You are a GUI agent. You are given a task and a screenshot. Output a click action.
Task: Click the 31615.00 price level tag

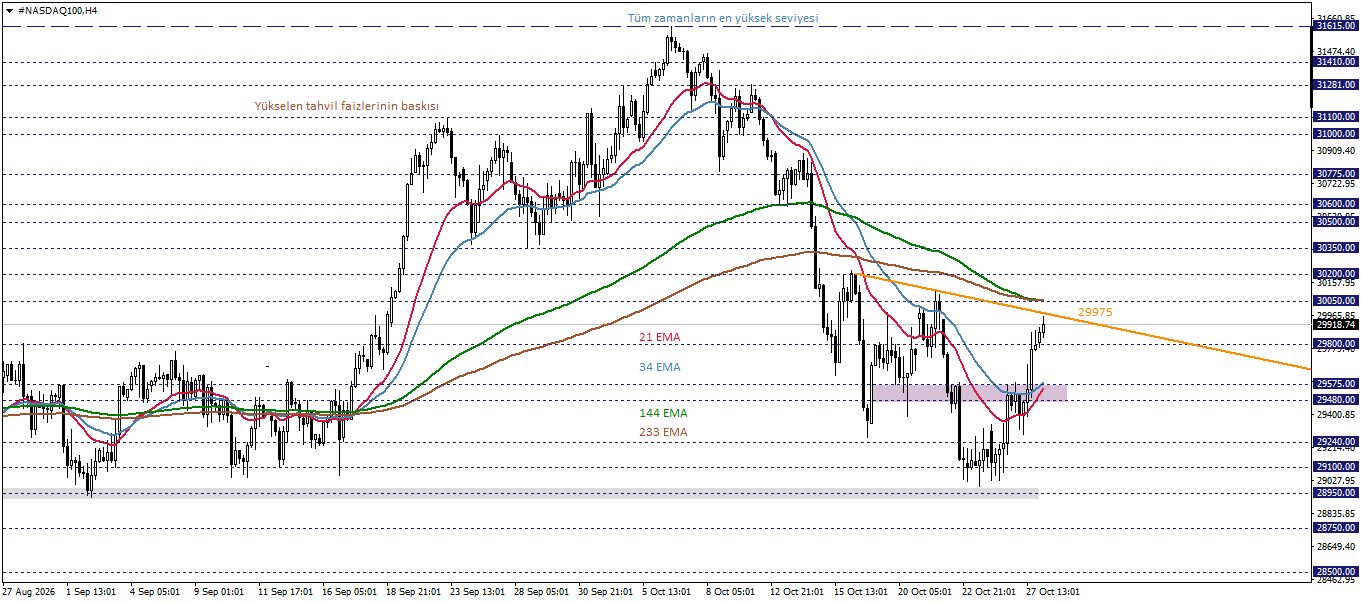pos(1335,26)
